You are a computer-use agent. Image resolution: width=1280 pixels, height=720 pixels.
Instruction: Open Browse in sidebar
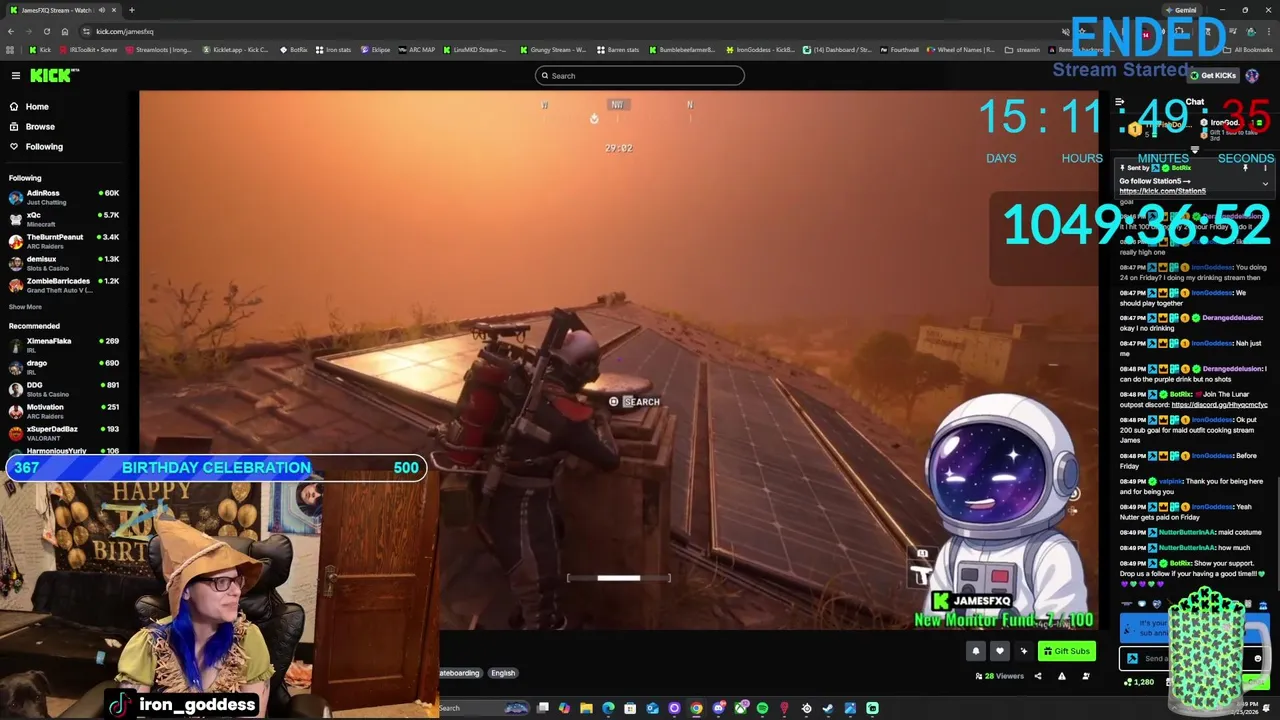[40, 127]
